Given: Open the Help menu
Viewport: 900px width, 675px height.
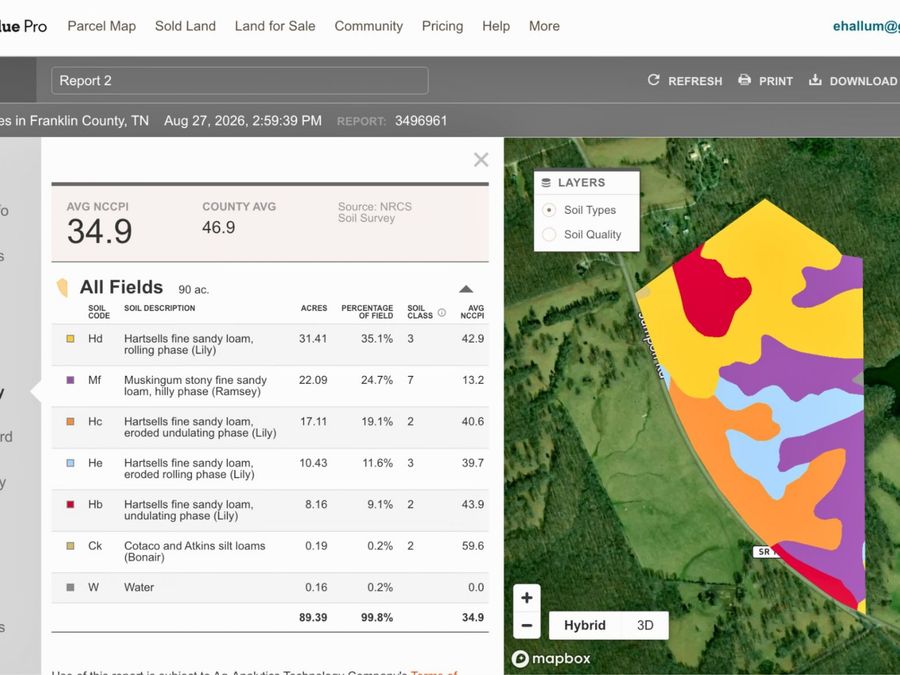Looking at the screenshot, I should 496,26.
